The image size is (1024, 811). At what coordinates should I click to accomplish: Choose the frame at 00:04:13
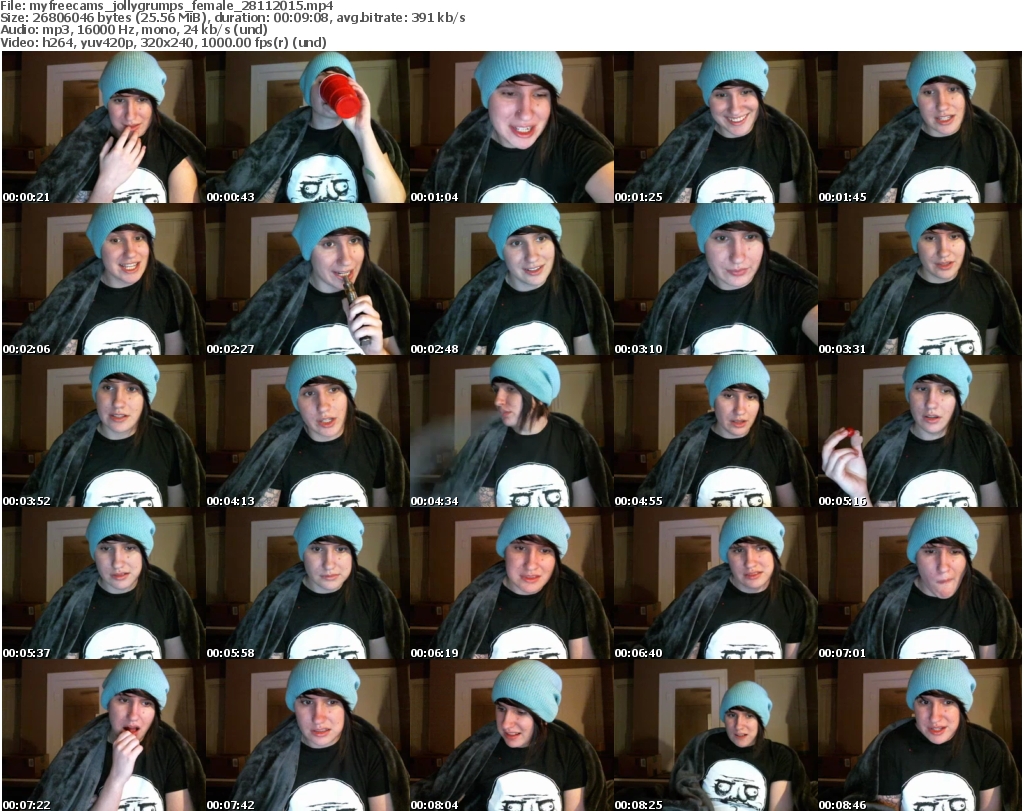pyautogui.click(x=308, y=432)
